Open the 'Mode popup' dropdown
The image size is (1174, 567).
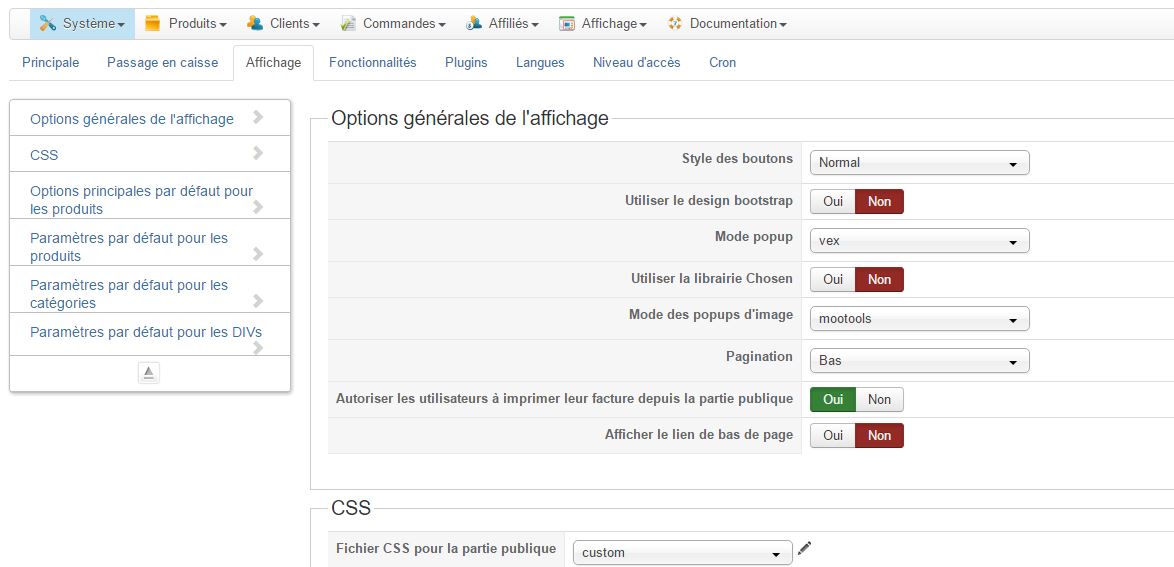pos(919,241)
